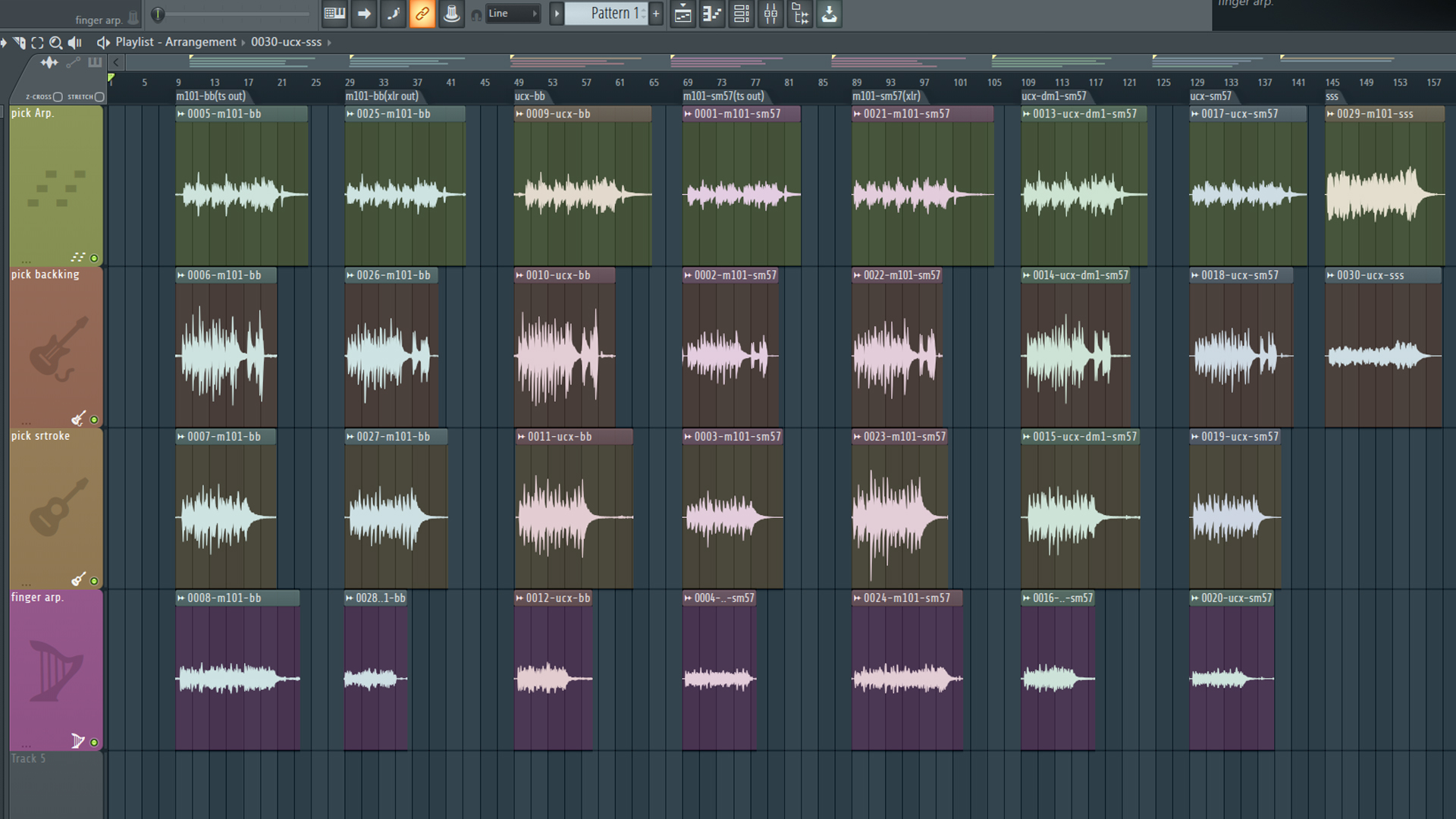Click the playlist Mute tool icon
1456x819 pixels.
(75, 42)
